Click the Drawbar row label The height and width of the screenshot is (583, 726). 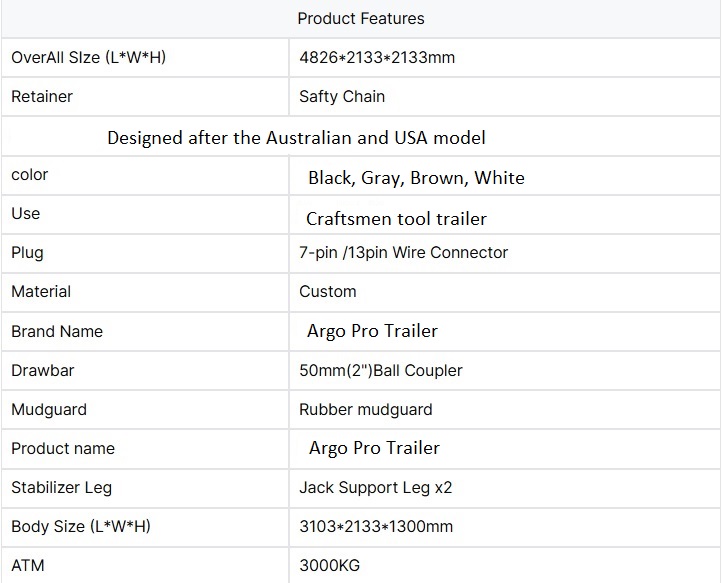[x=43, y=370]
